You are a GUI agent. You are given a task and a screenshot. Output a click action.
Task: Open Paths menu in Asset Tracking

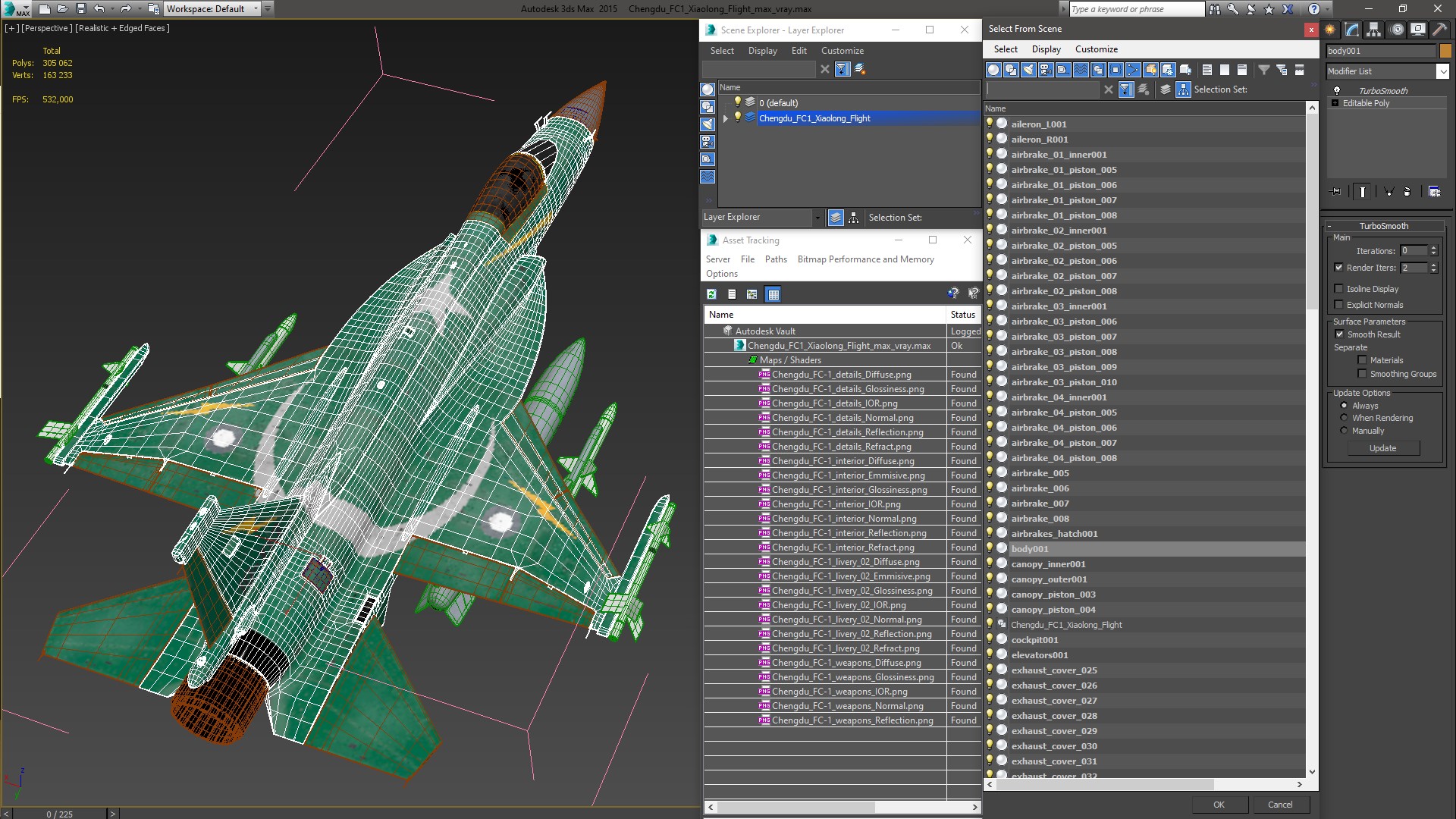pyautogui.click(x=776, y=259)
